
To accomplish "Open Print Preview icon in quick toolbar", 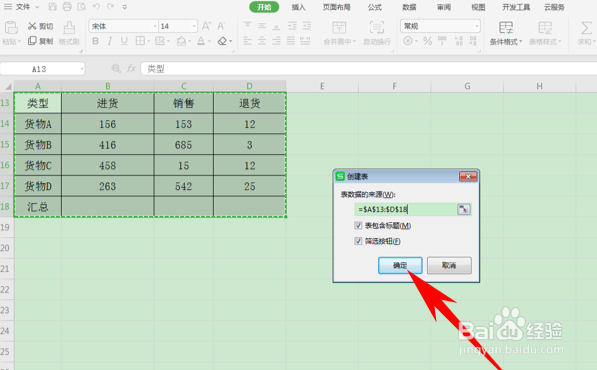I will tap(81, 7).
